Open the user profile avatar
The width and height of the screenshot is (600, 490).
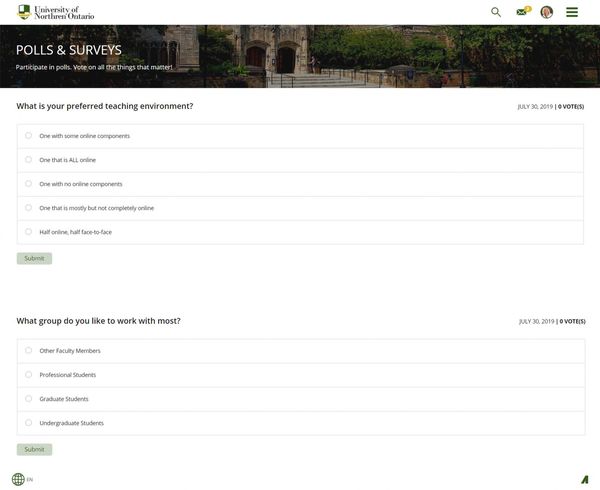tap(546, 12)
